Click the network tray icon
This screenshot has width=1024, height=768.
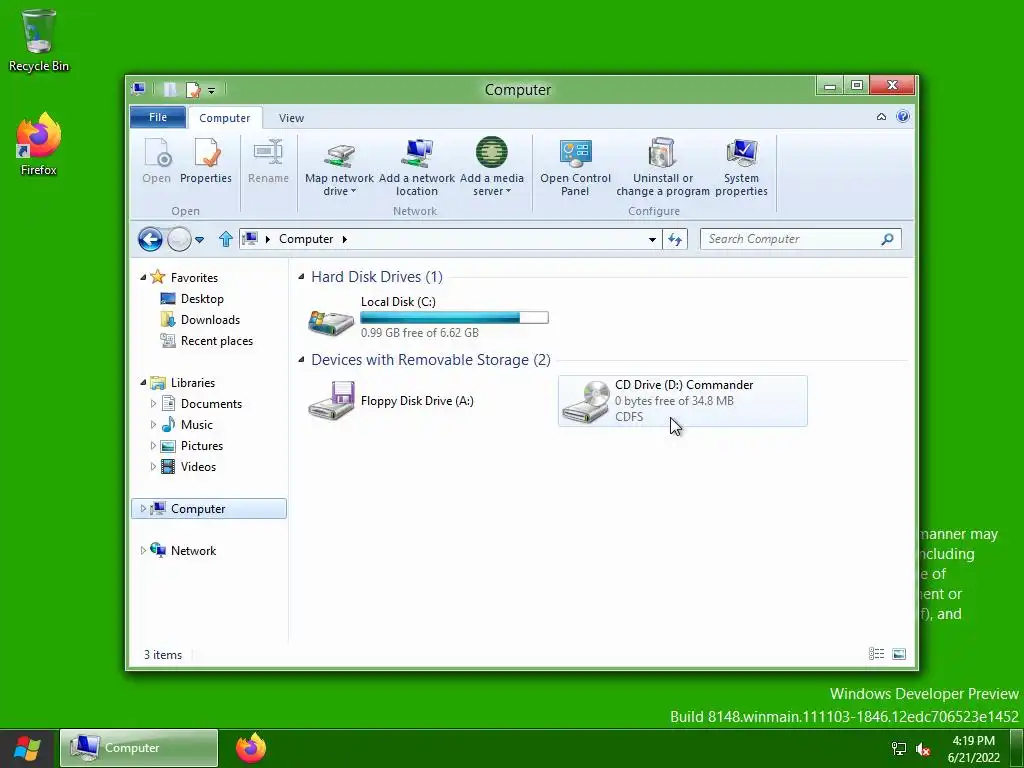coord(899,748)
